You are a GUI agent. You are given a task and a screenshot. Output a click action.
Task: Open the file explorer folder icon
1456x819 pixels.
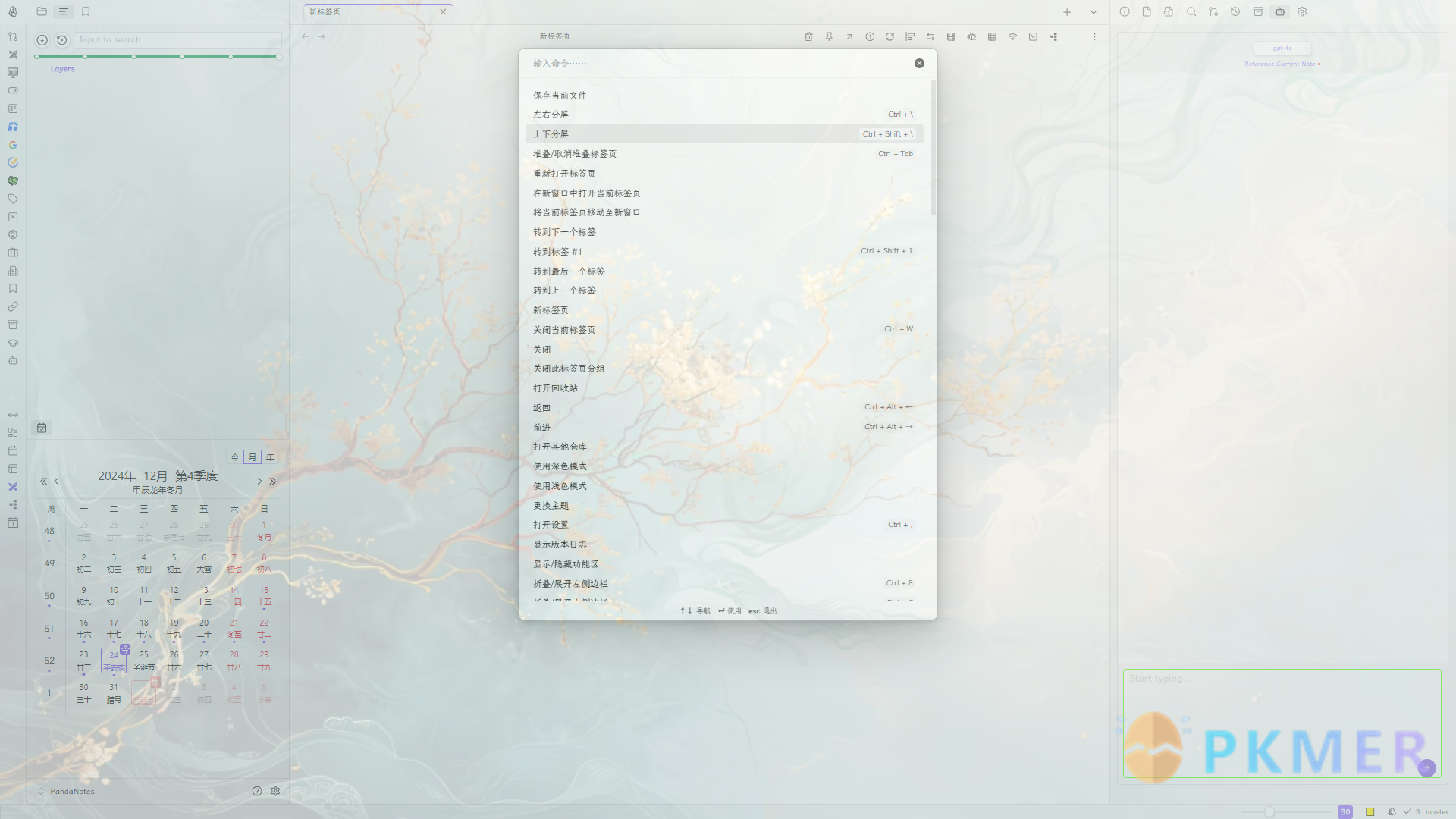click(42, 11)
